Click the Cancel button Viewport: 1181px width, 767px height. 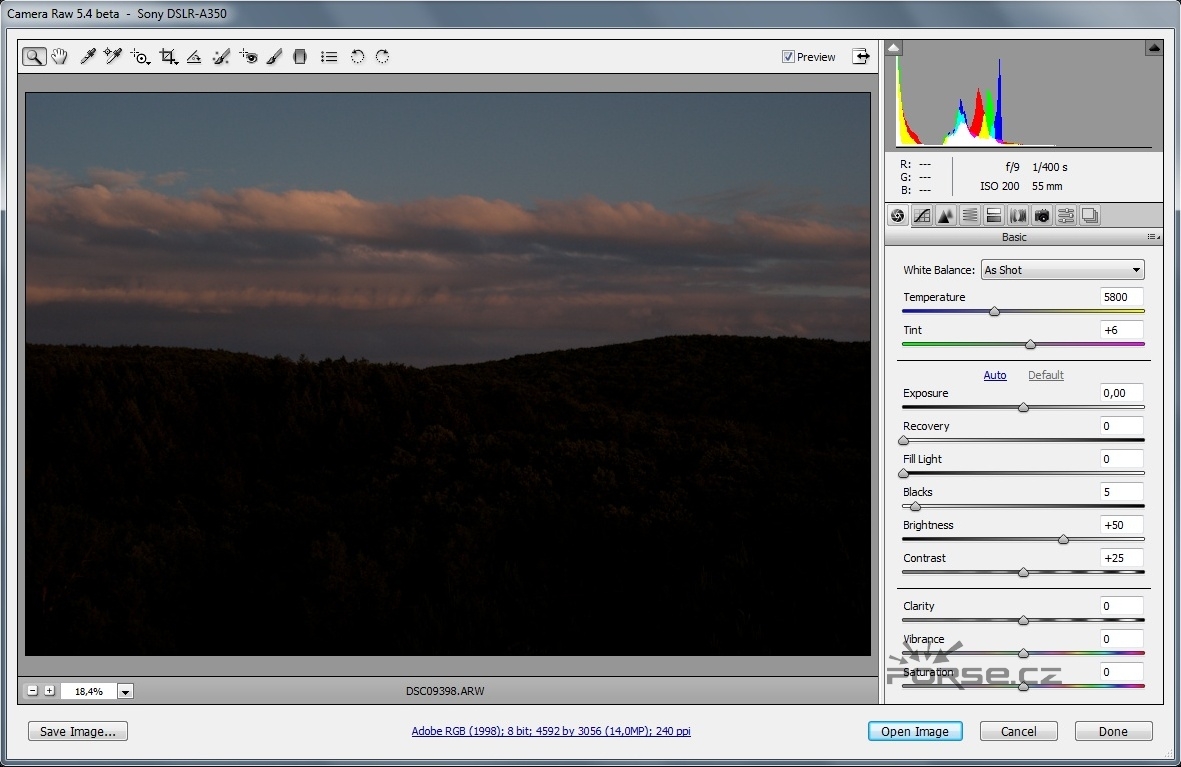pyautogui.click(x=1018, y=731)
